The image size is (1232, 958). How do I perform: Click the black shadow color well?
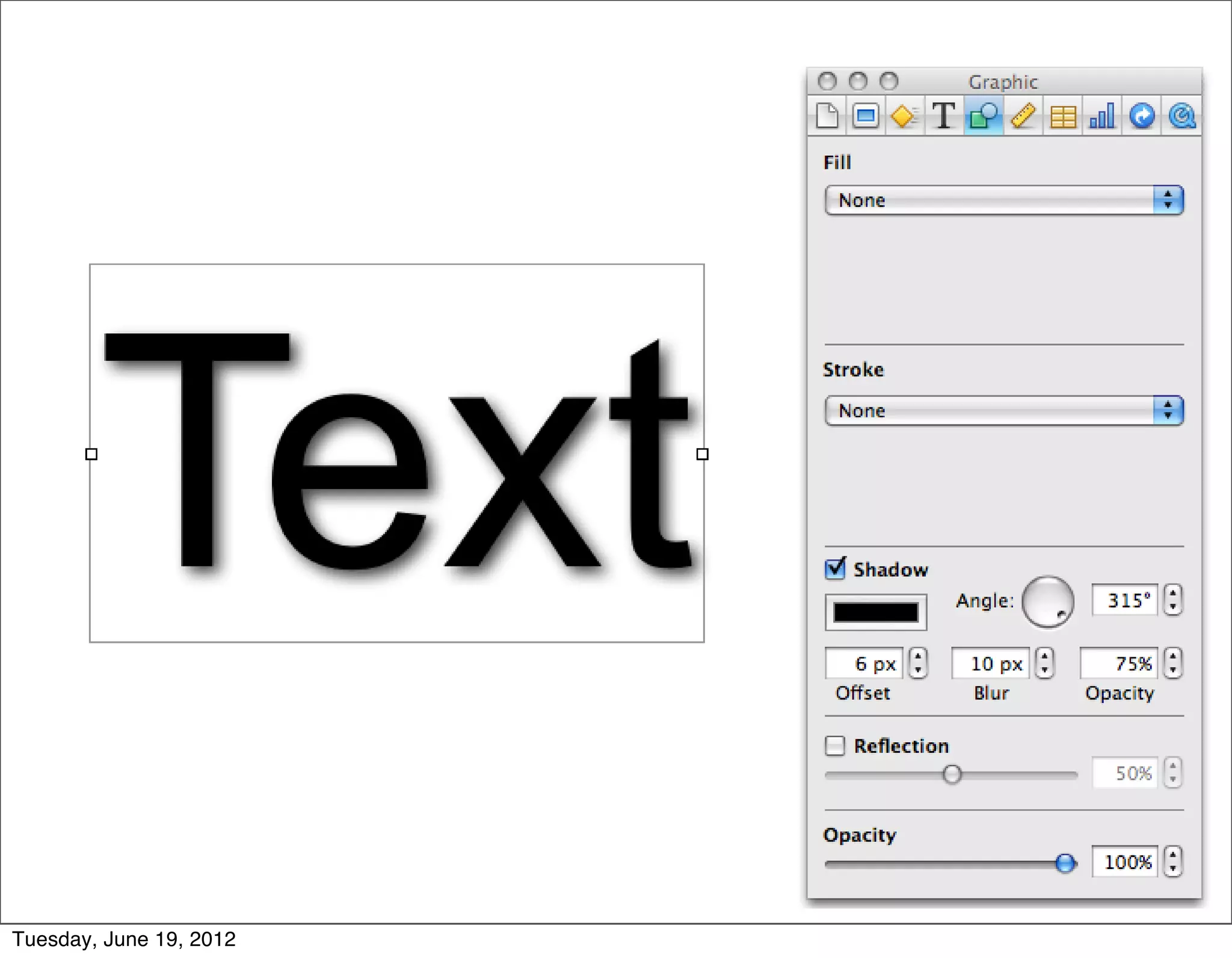[876, 612]
